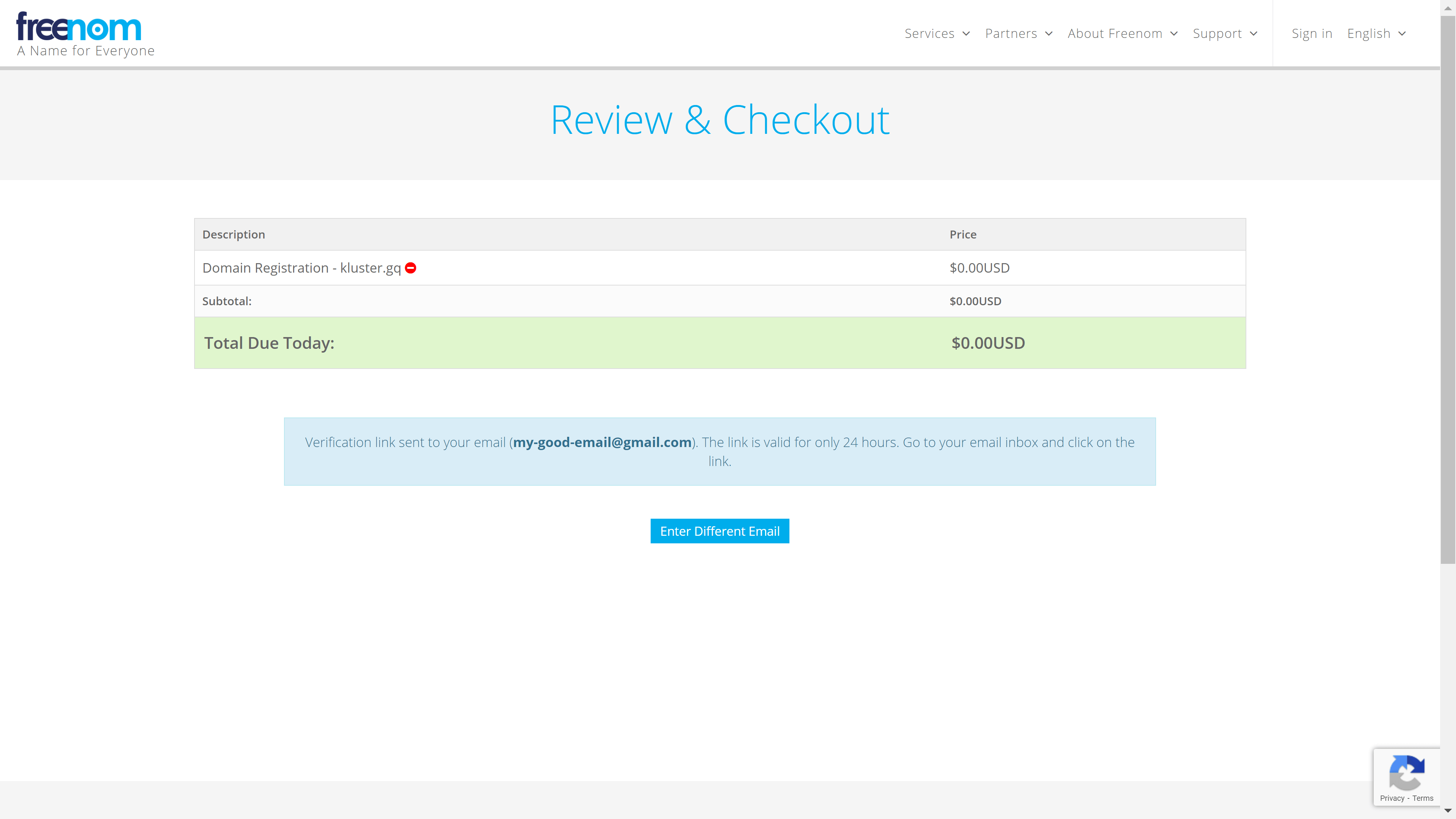Open the Support menu

[1217, 33]
